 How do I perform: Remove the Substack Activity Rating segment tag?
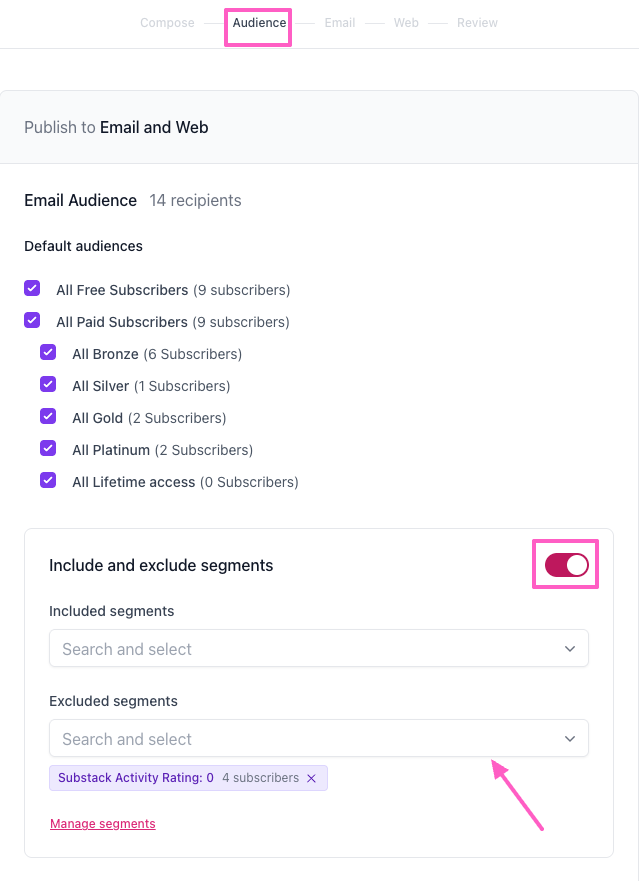[x=311, y=778]
